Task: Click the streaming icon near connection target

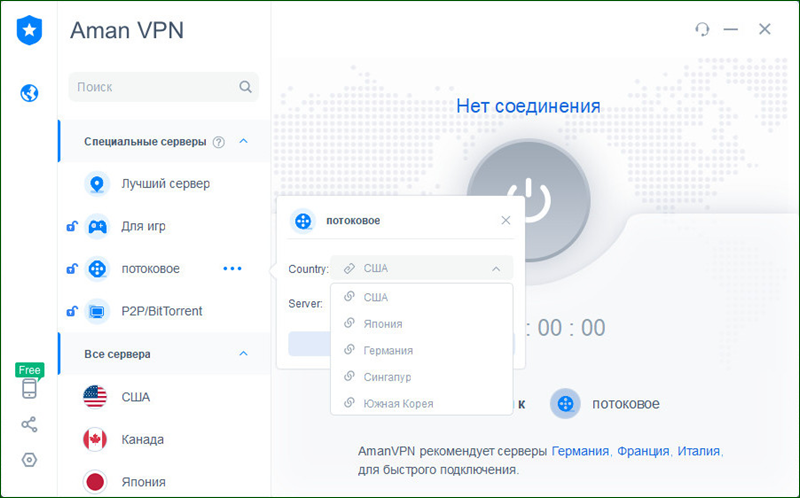Action: 565,404
